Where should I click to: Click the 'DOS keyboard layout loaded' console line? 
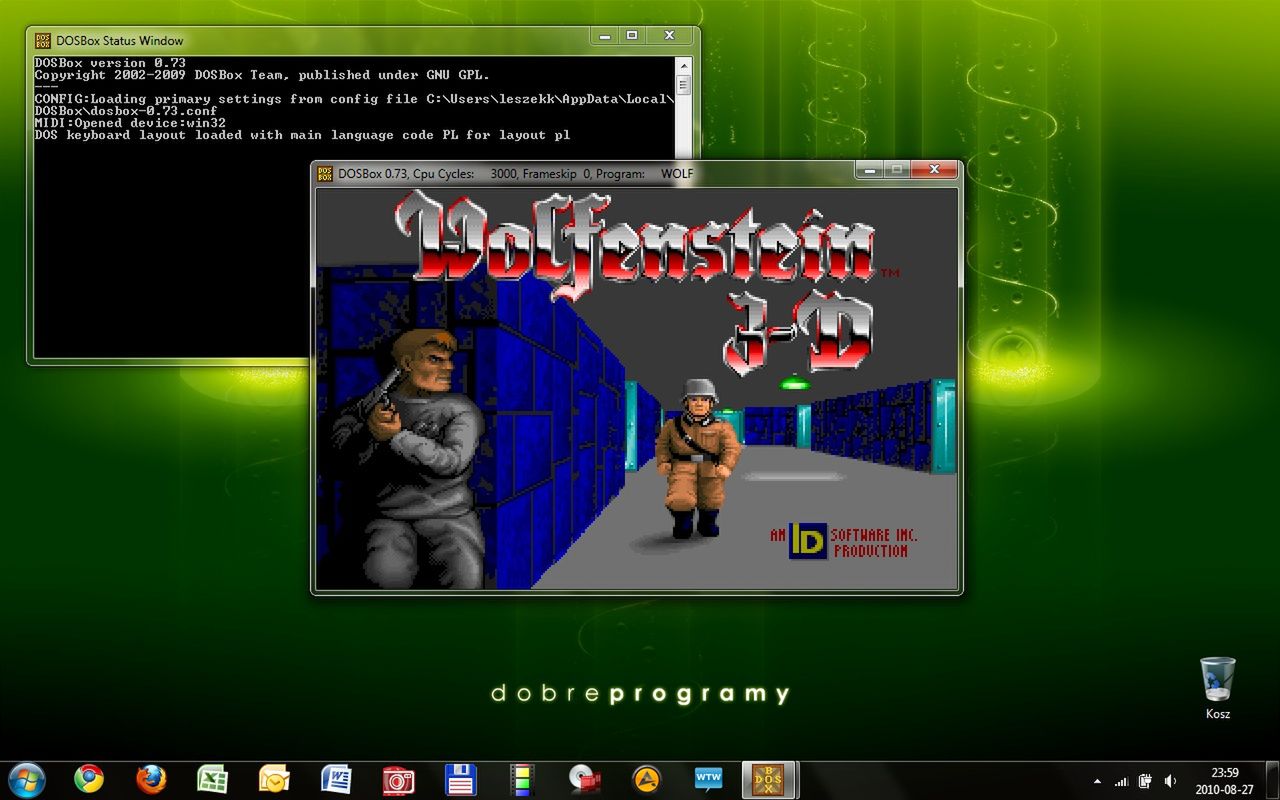tap(302, 135)
